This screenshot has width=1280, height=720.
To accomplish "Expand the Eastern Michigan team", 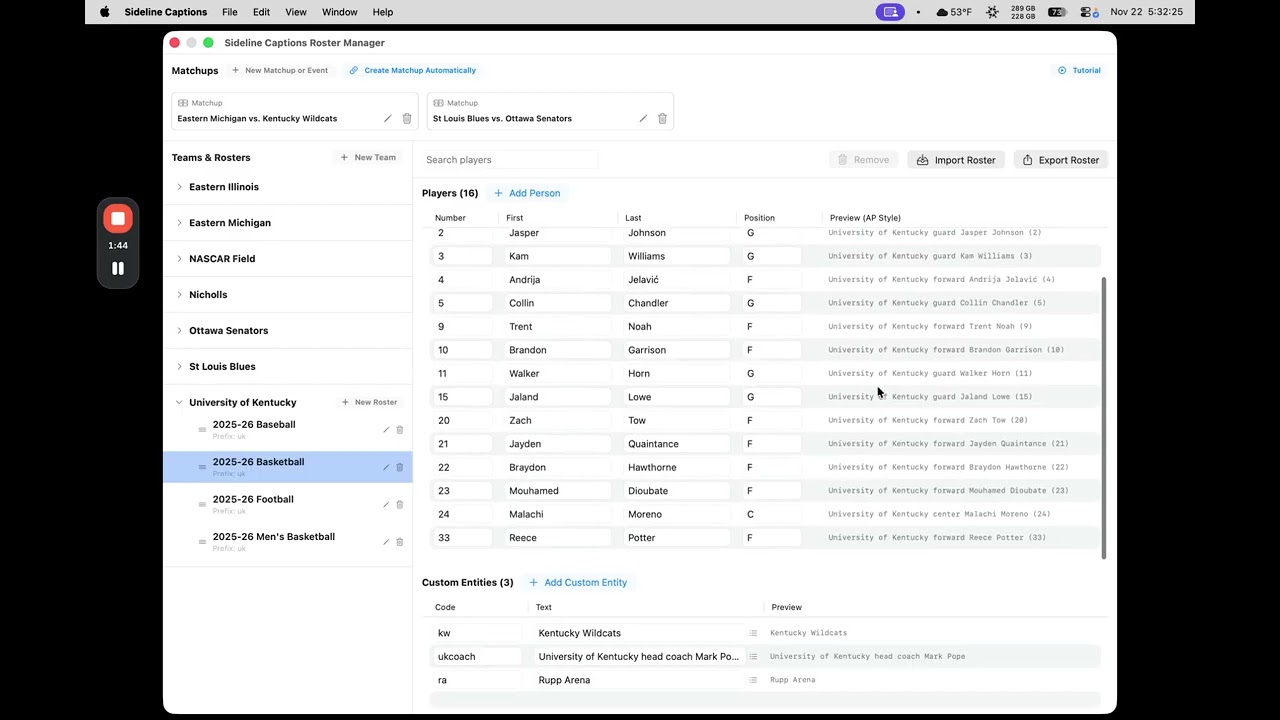I will 179,223.
